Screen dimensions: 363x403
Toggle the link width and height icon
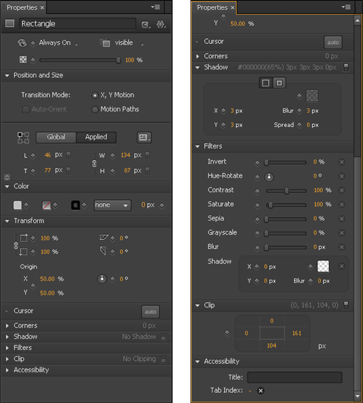pos(94,163)
